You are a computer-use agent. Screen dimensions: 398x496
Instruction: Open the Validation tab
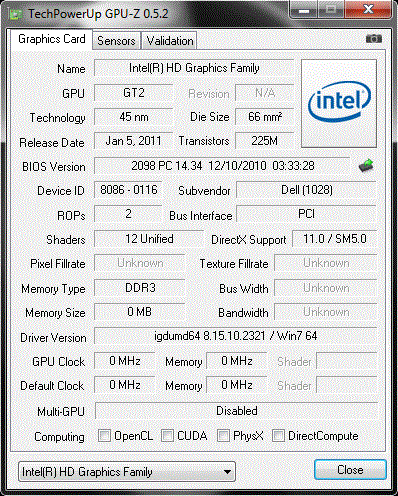click(170, 41)
